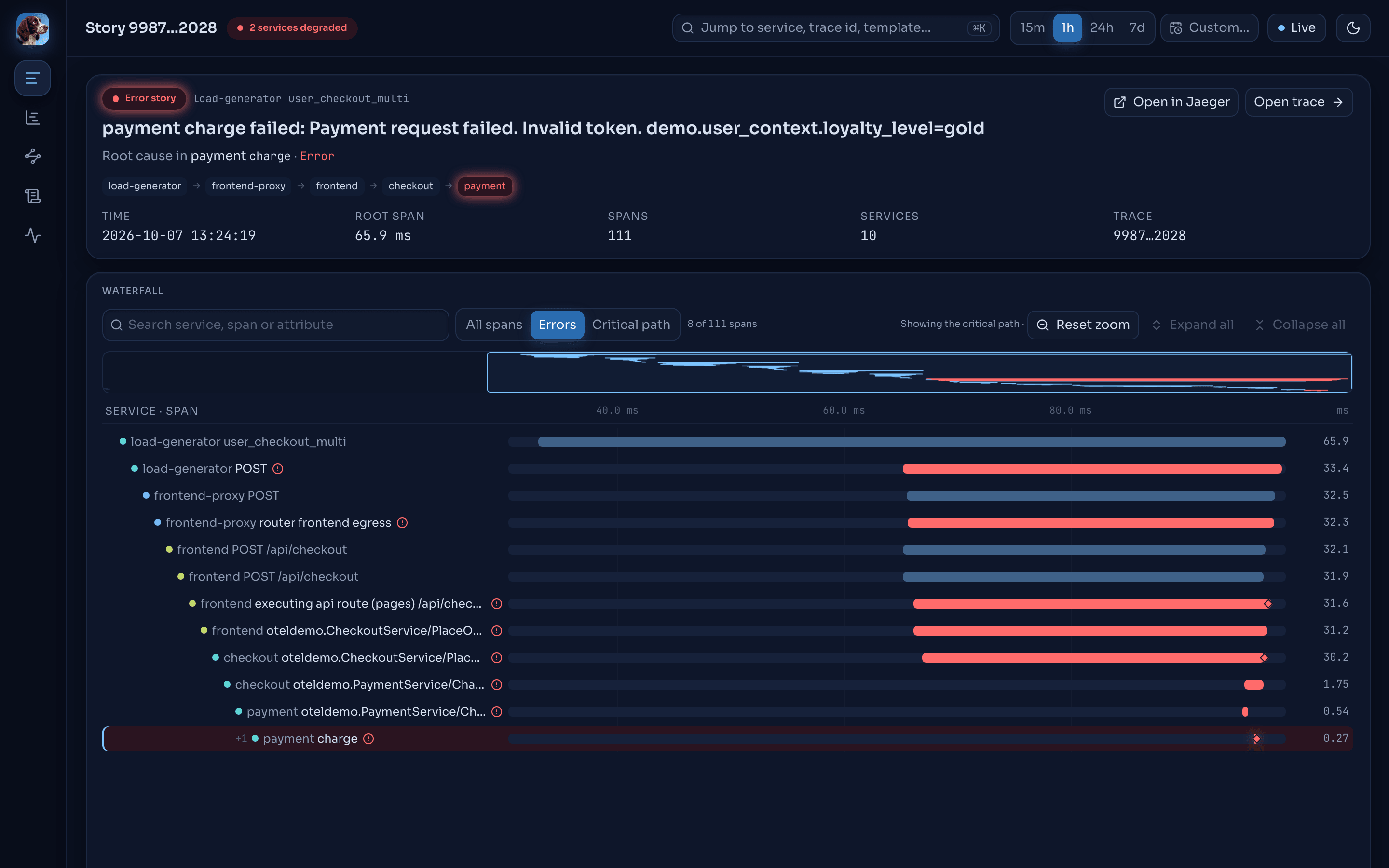Screen dimensions: 1389x868
Task: Click Reset zoom button
Action: (1082, 325)
